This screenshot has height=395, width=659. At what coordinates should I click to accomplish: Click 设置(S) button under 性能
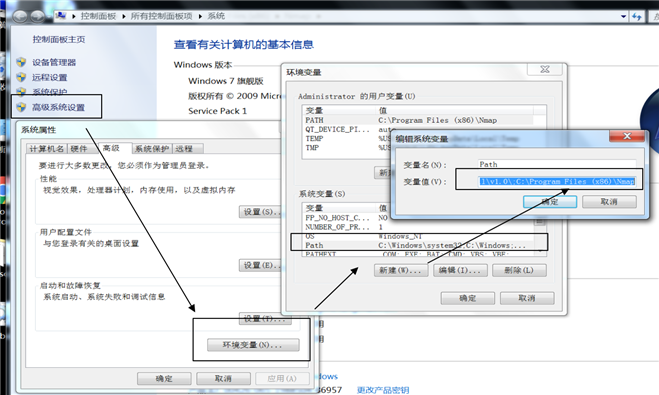click(260, 212)
